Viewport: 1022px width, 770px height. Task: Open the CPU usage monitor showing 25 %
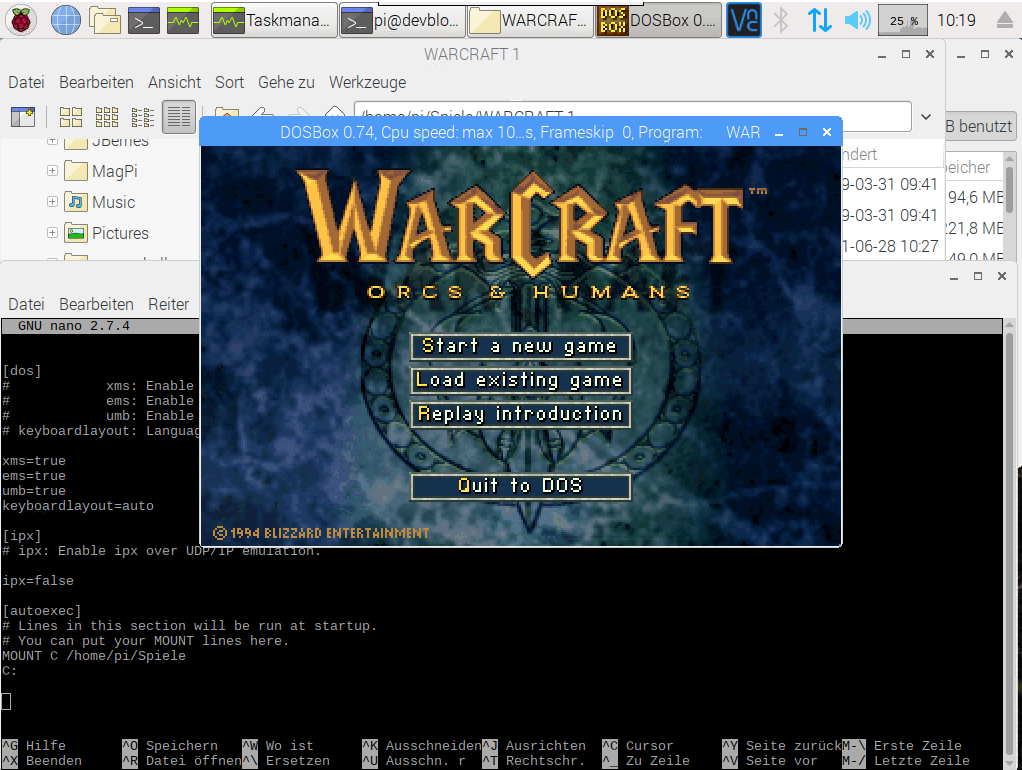(x=903, y=20)
